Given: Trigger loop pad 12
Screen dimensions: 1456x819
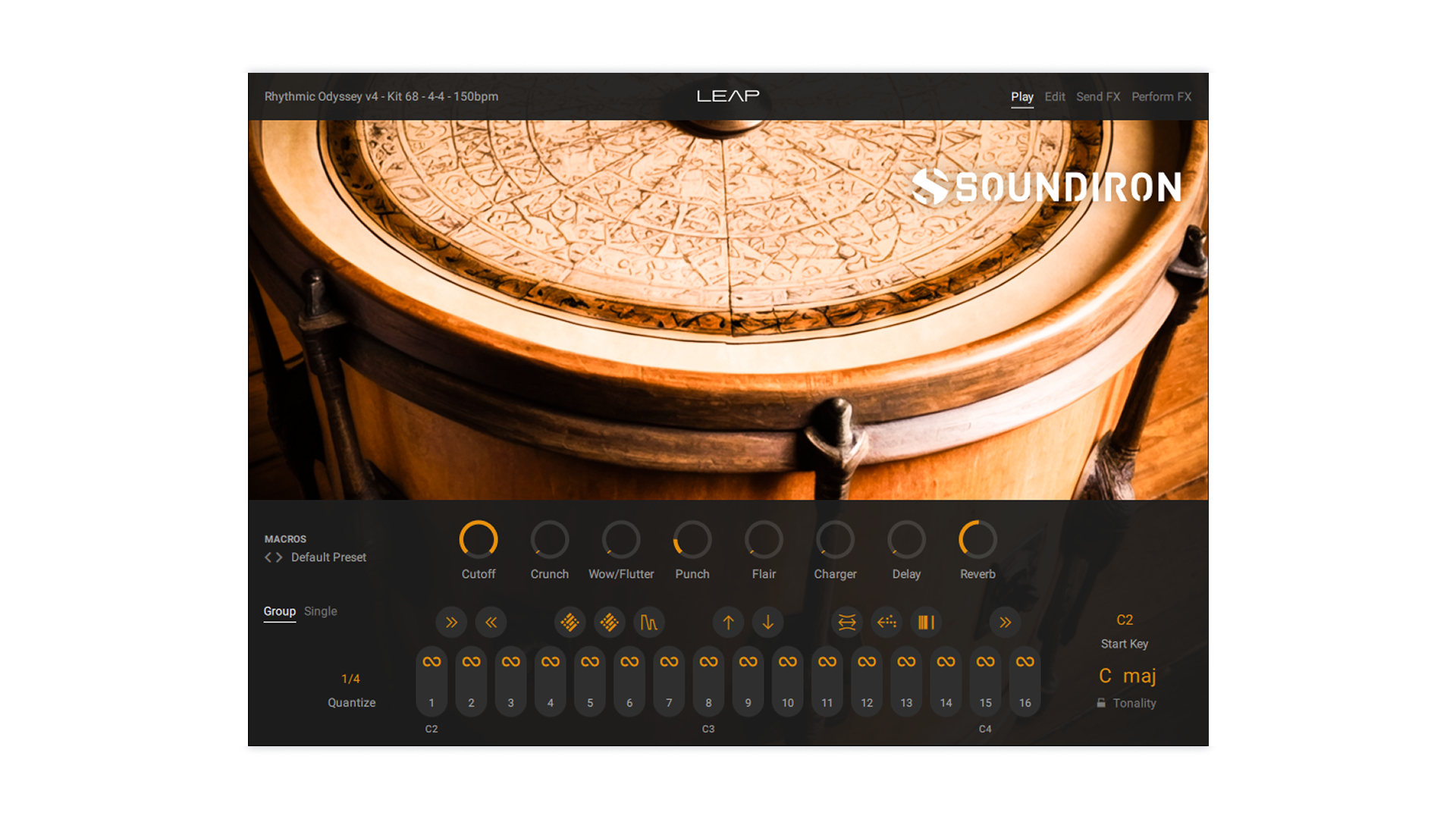Looking at the screenshot, I should point(867,682).
